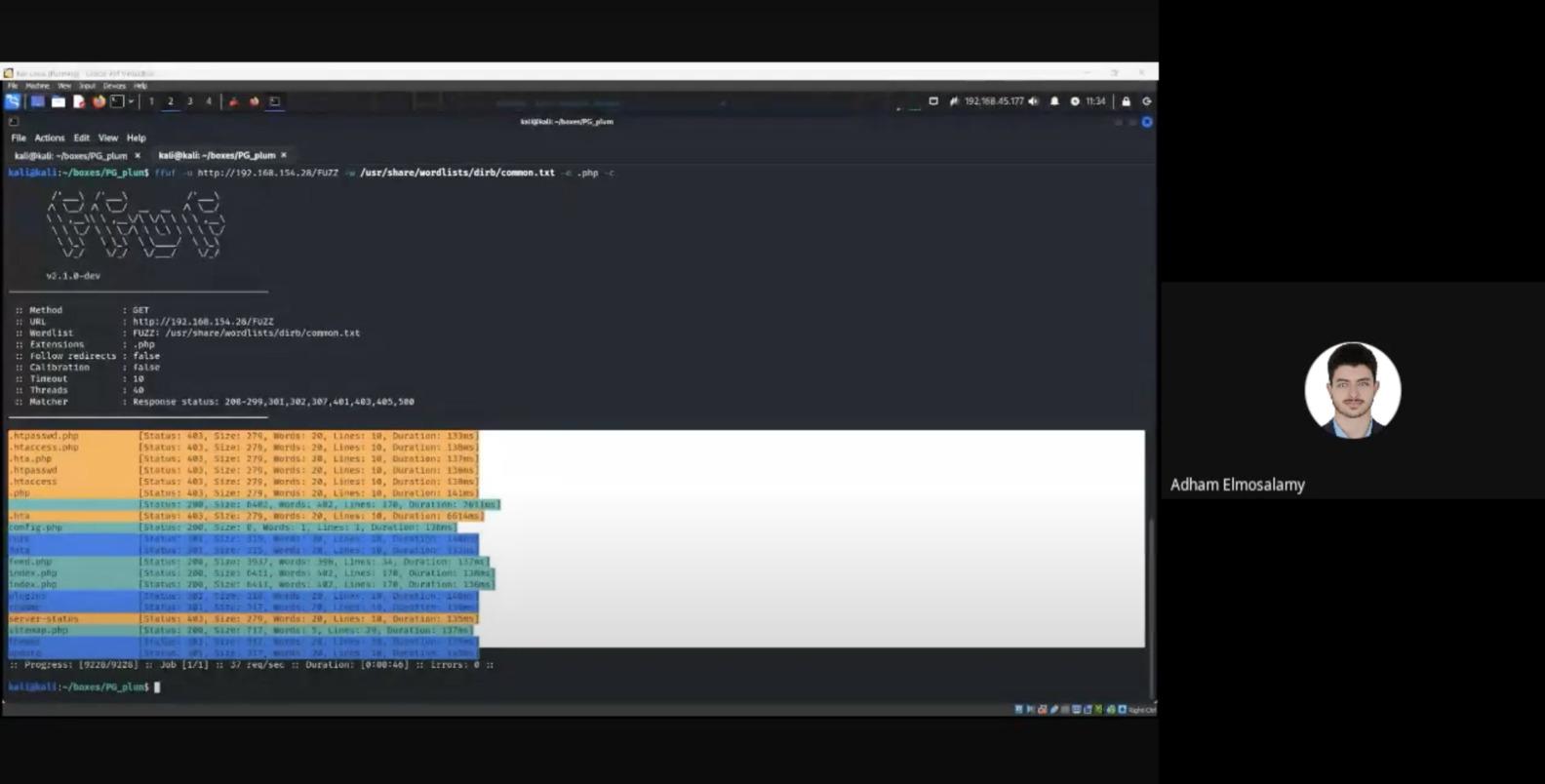Click the text editor launcher icon

79,101
